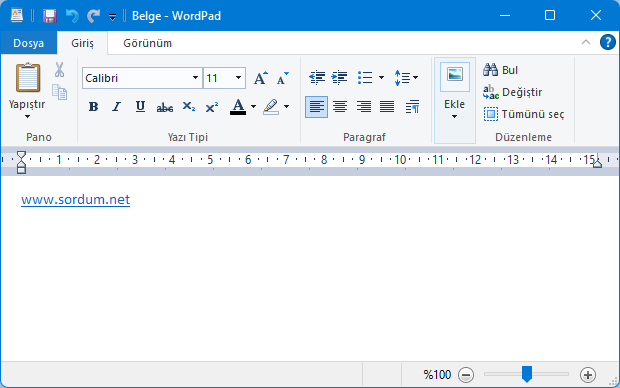Click Tümünü seç button
620x388 pixels.
[524, 114]
